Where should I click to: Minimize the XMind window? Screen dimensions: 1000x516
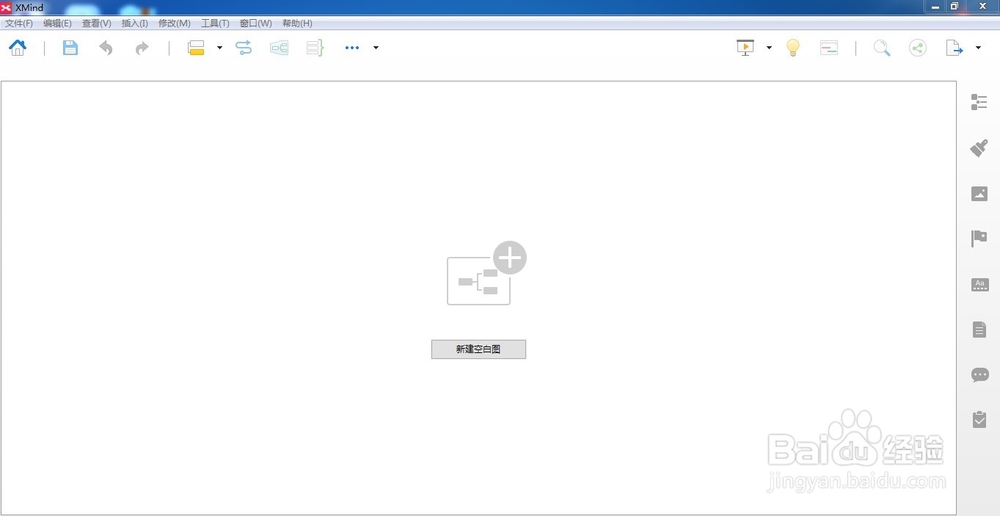tap(935, 6)
